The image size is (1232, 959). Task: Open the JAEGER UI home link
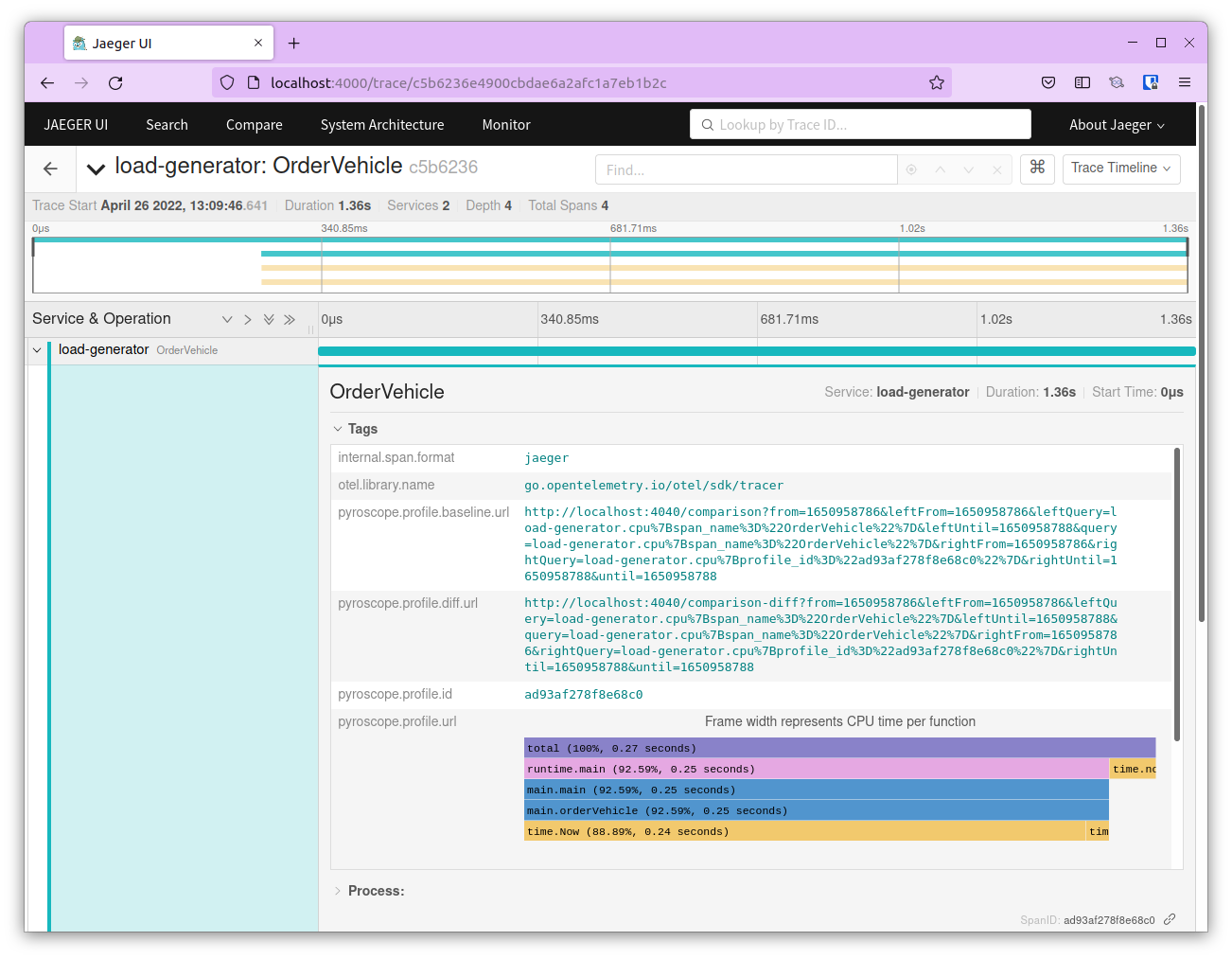76,125
